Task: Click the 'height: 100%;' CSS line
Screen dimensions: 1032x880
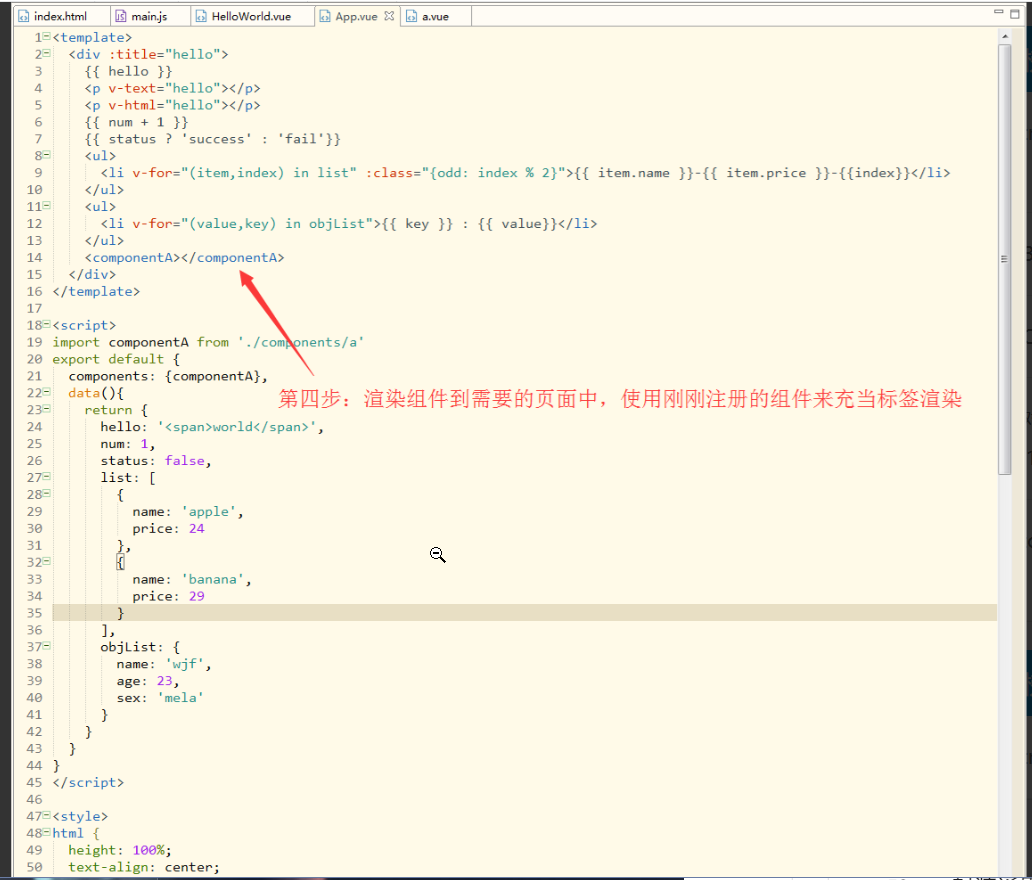Action: point(120,850)
